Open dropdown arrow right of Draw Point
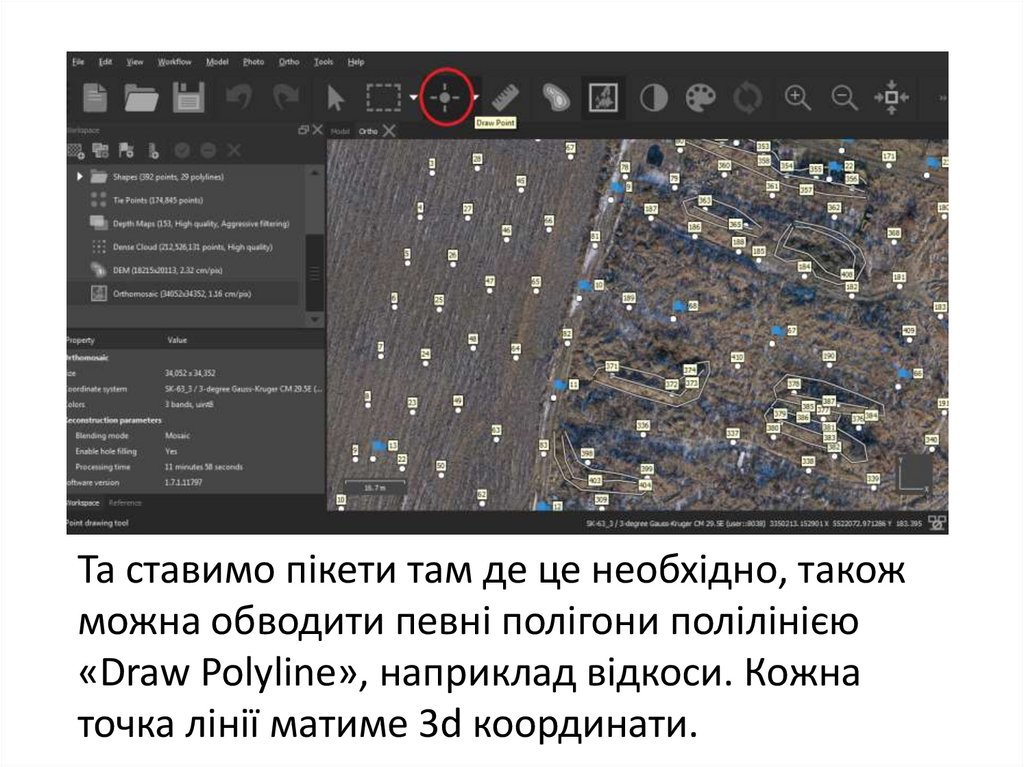Viewport: 1024px width, 767px height. tap(476, 97)
